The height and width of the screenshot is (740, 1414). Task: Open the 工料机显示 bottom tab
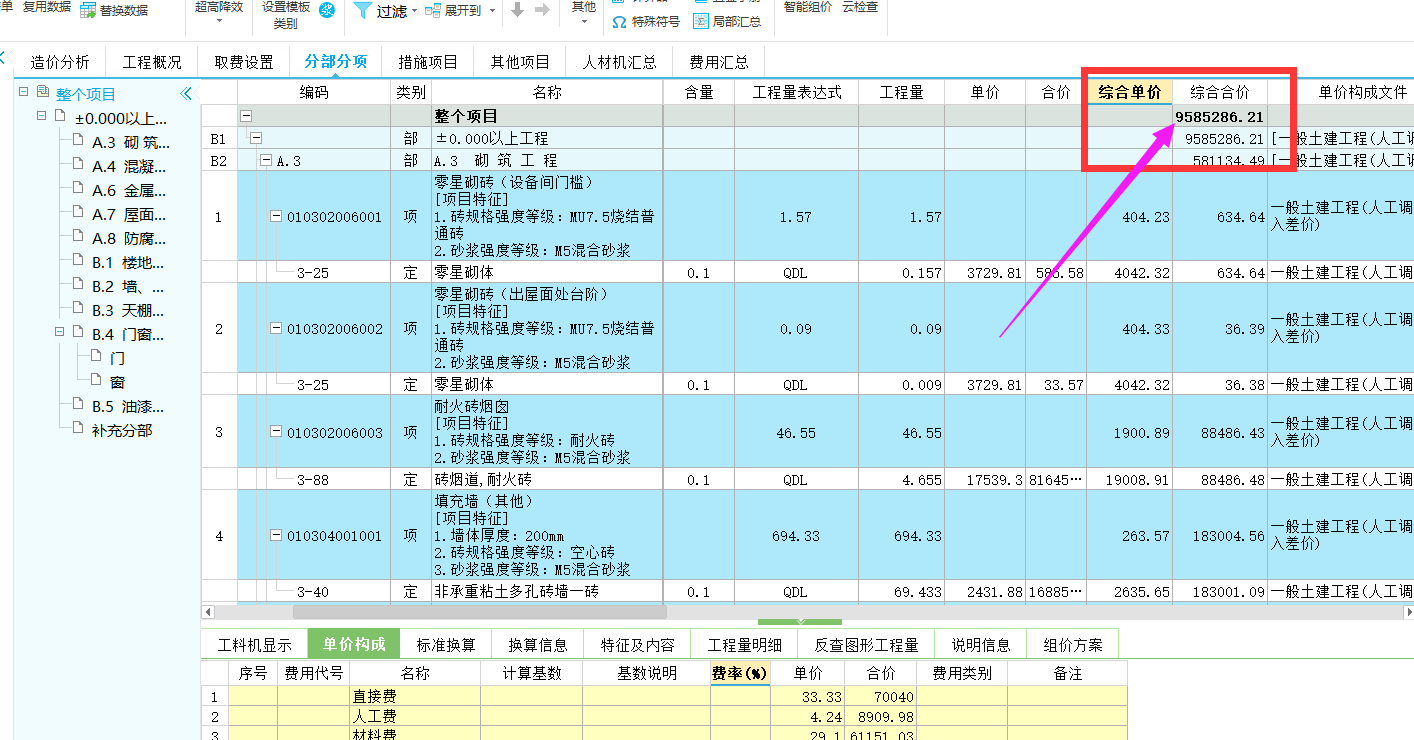click(255, 645)
